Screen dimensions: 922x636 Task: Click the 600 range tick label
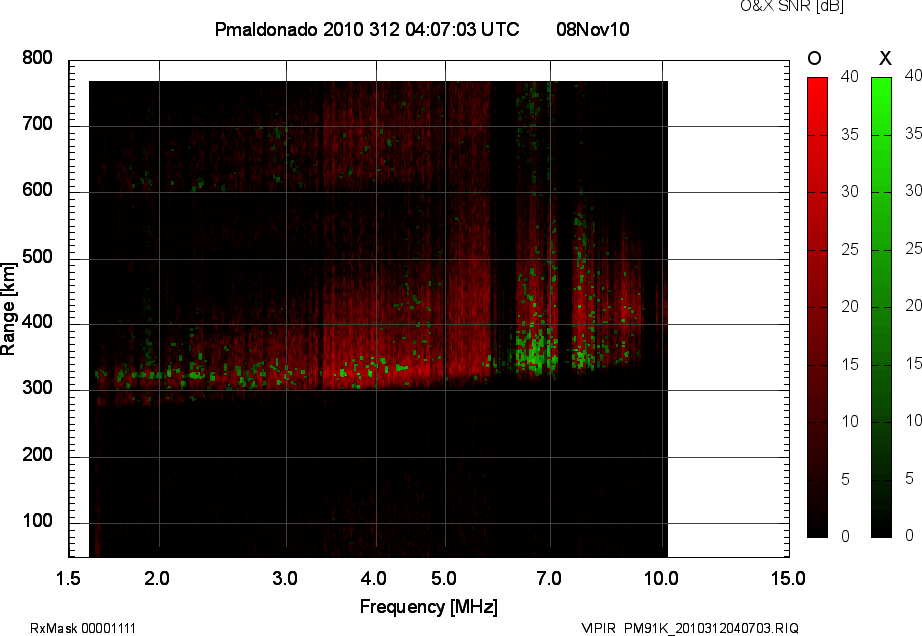tap(37, 190)
